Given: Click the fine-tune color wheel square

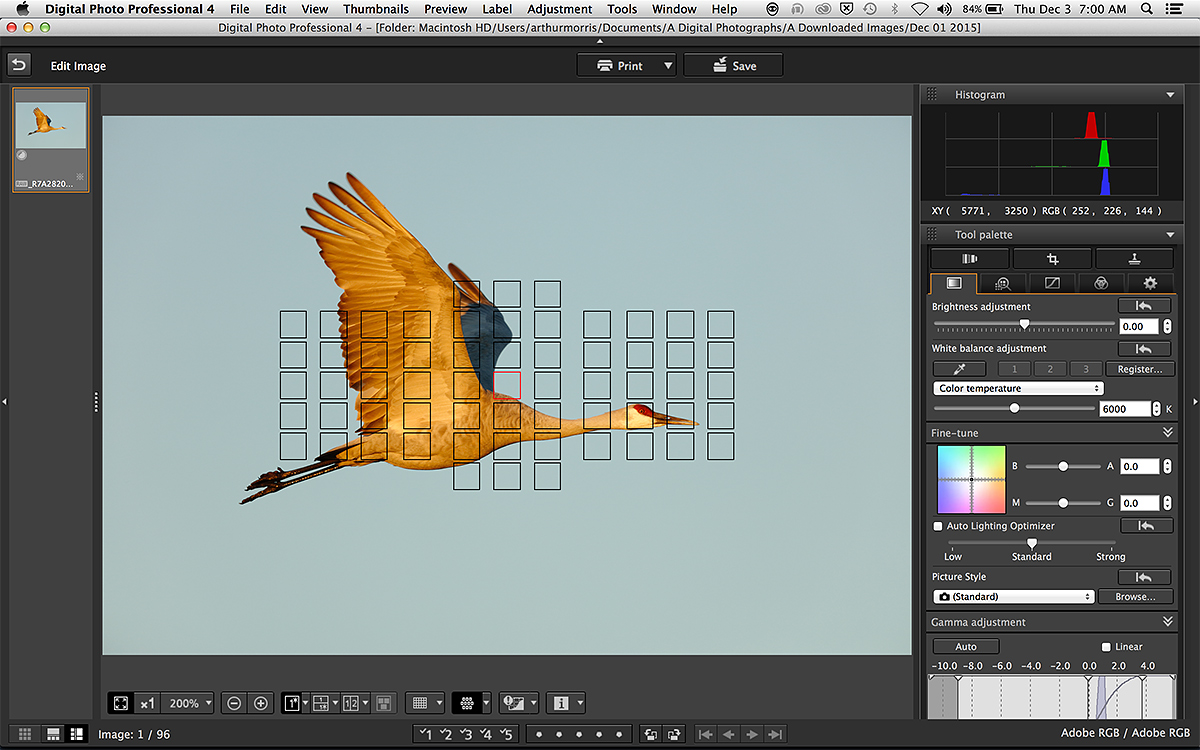Looking at the screenshot, I should [971, 479].
